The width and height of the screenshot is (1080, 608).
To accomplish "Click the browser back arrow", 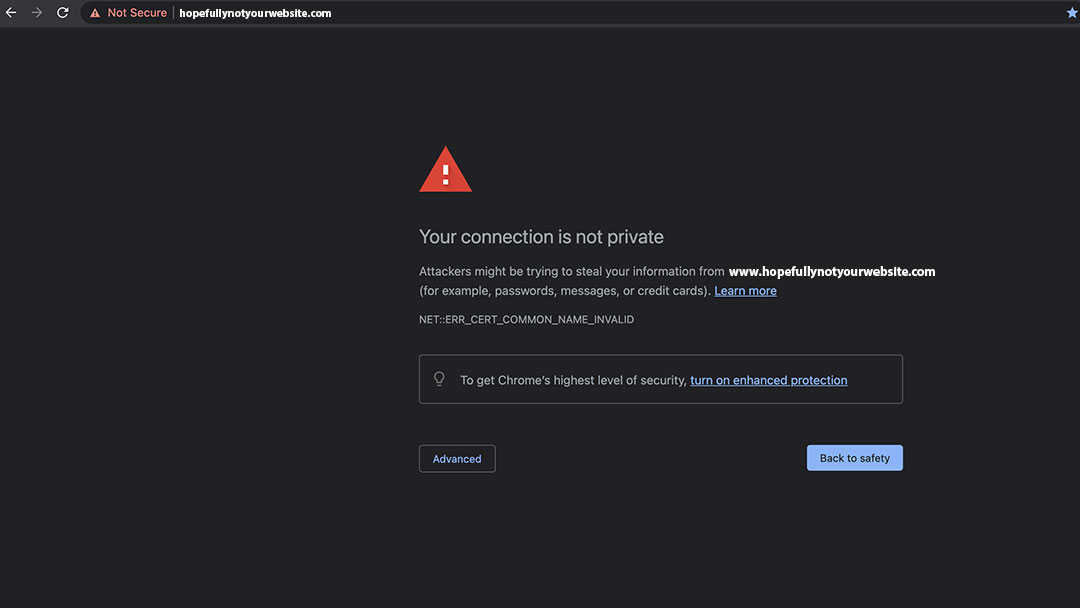I will tap(11, 13).
